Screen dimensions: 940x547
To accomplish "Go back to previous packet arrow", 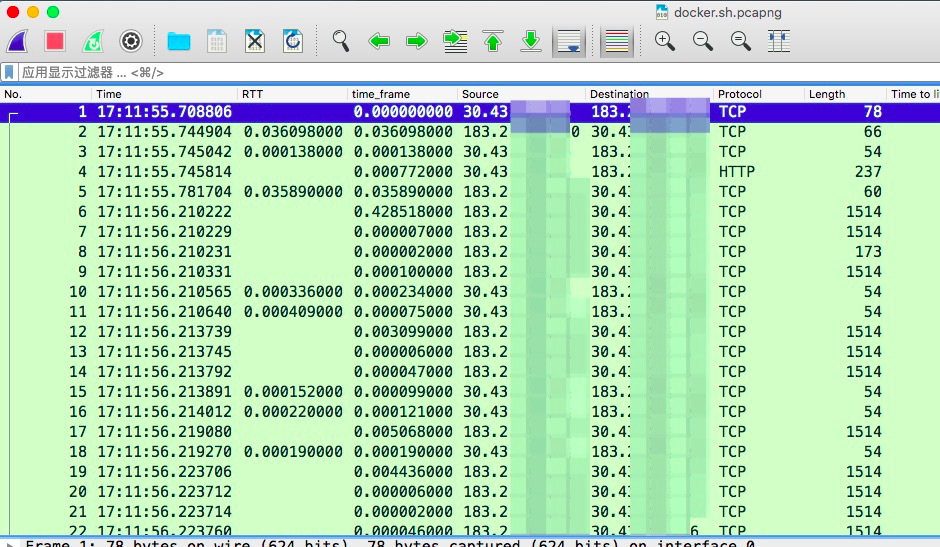I will 379,41.
